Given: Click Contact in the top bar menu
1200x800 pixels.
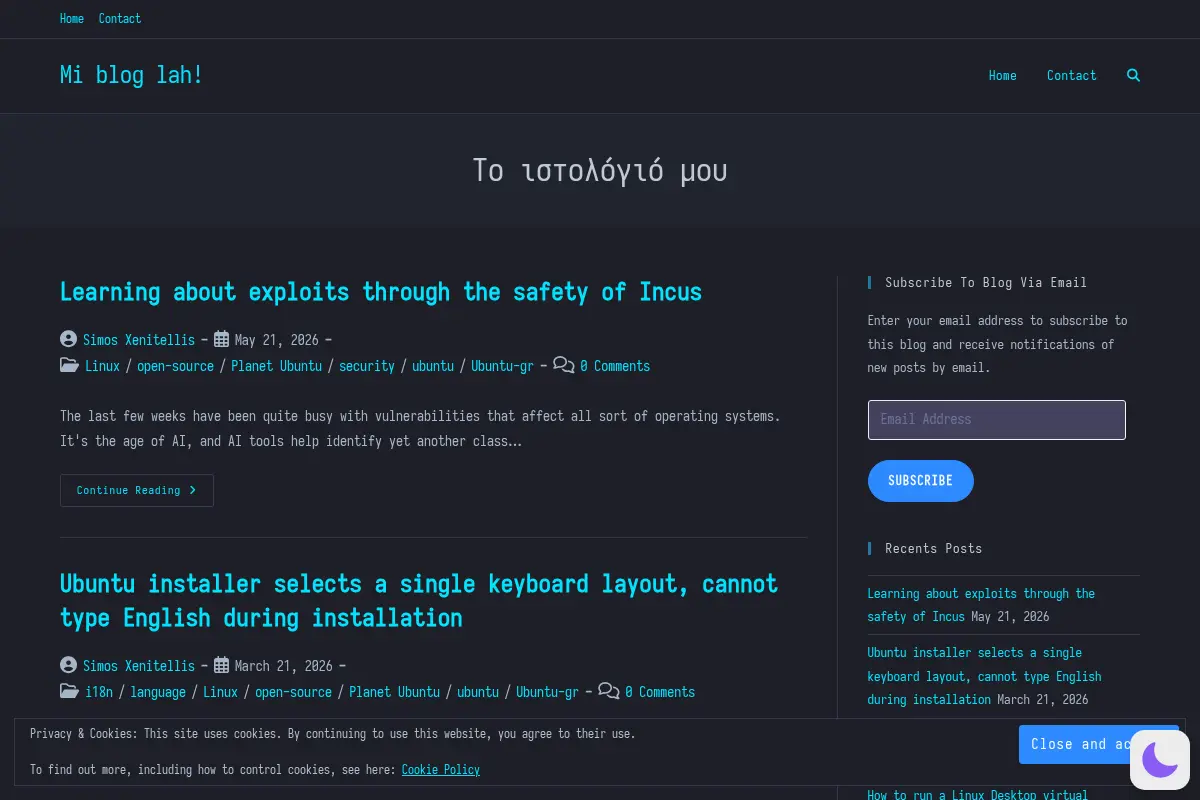Looking at the screenshot, I should click(x=120, y=18).
